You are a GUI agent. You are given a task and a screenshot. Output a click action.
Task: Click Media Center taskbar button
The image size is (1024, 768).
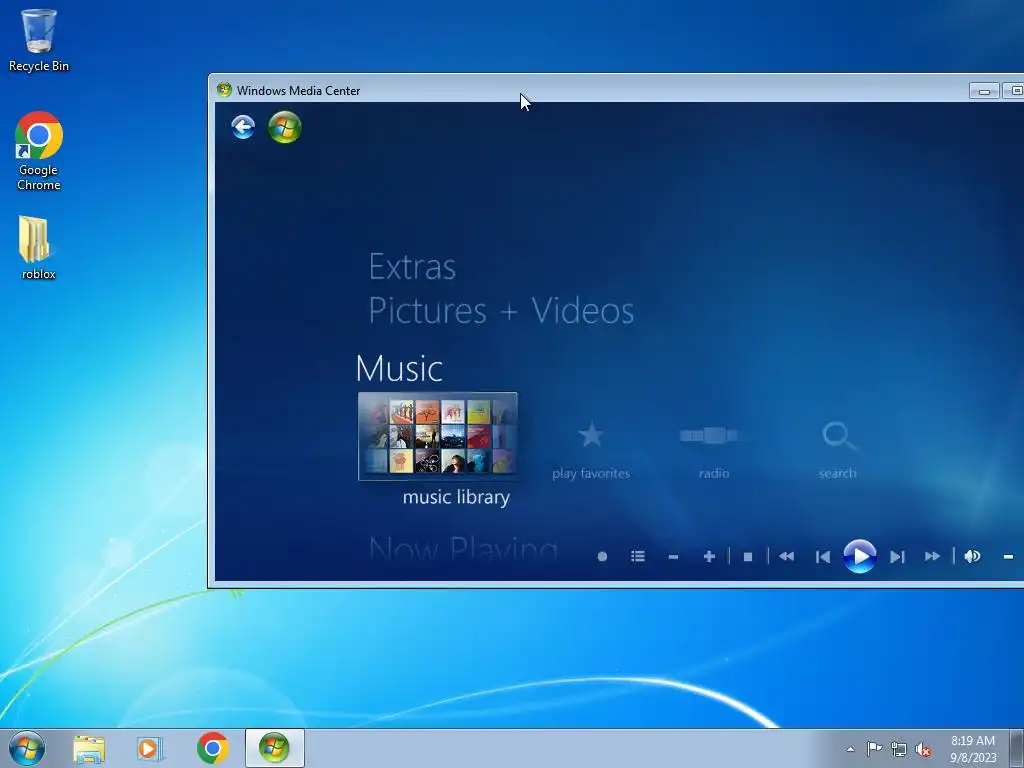(x=274, y=748)
